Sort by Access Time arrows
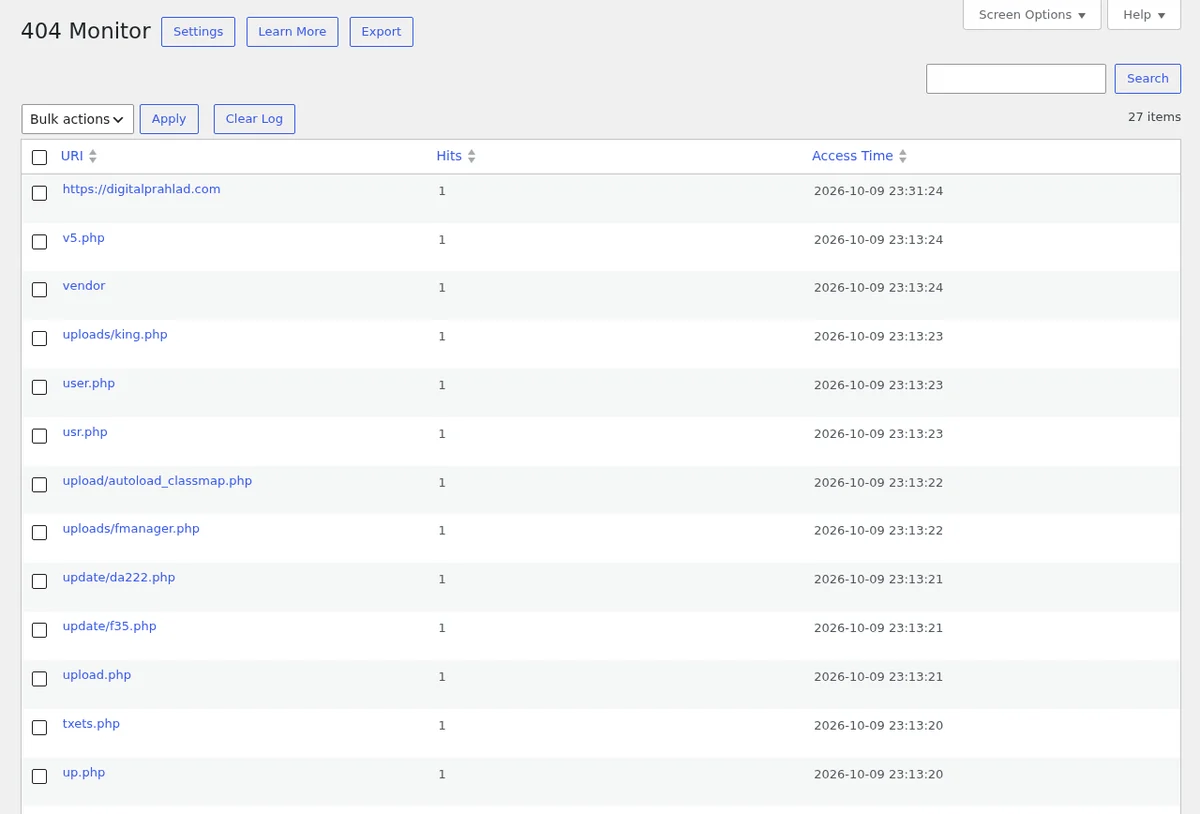Image resolution: width=1200 pixels, height=814 pixels. point(903,156)
